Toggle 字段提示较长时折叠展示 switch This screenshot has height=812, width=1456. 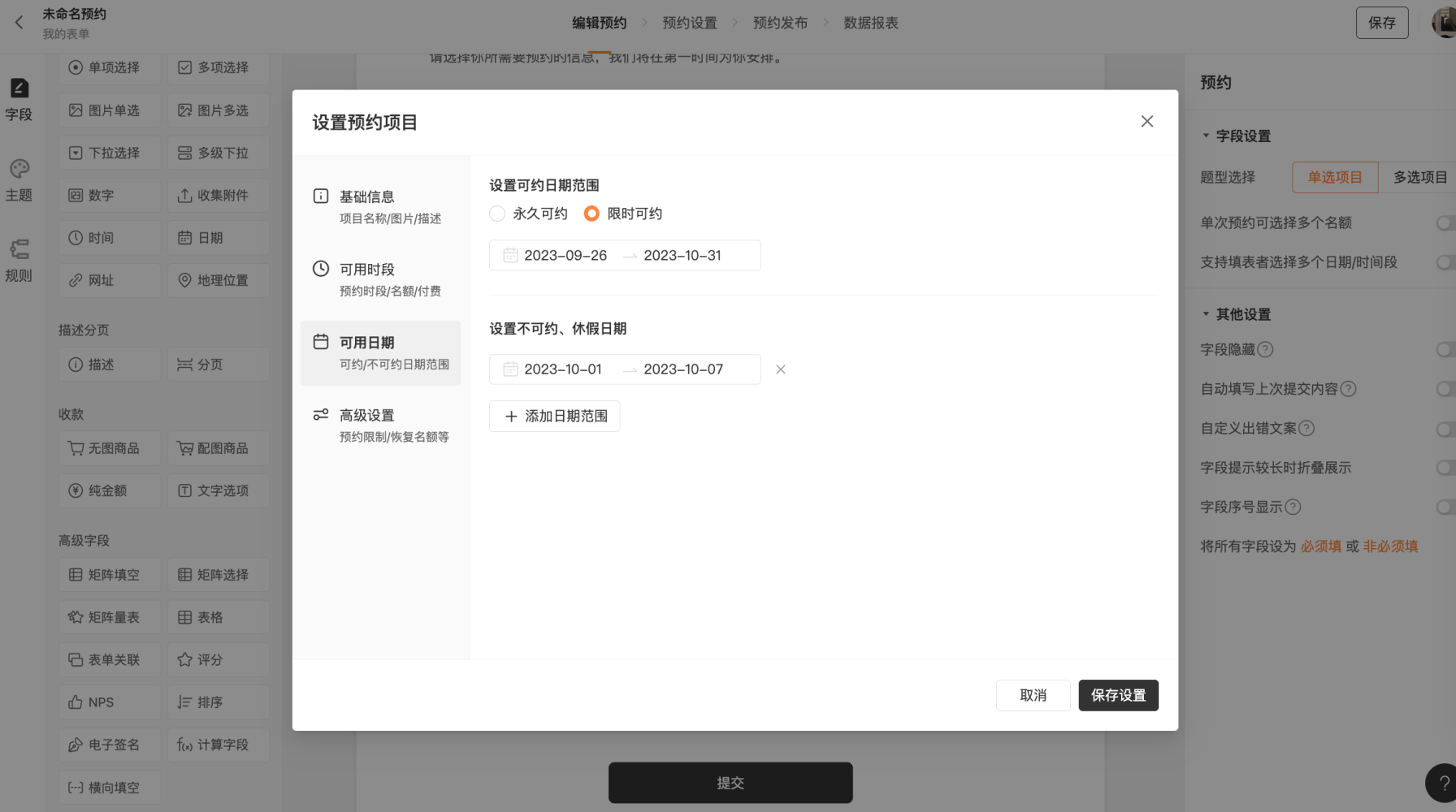[x=1445, y=468]
